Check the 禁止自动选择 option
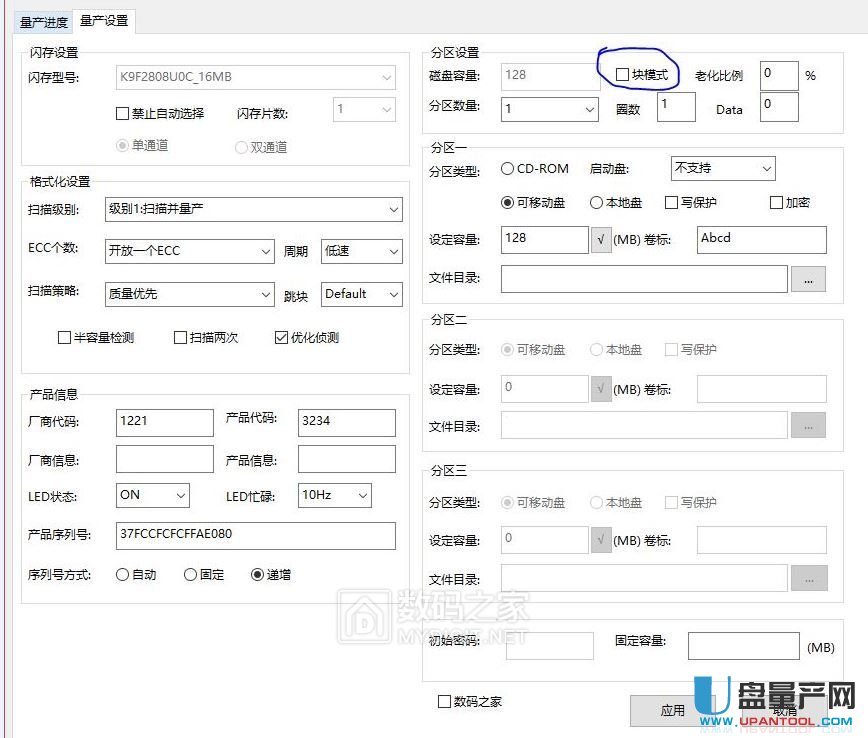This screenshot has height=738, width=868. coord(122,113)
